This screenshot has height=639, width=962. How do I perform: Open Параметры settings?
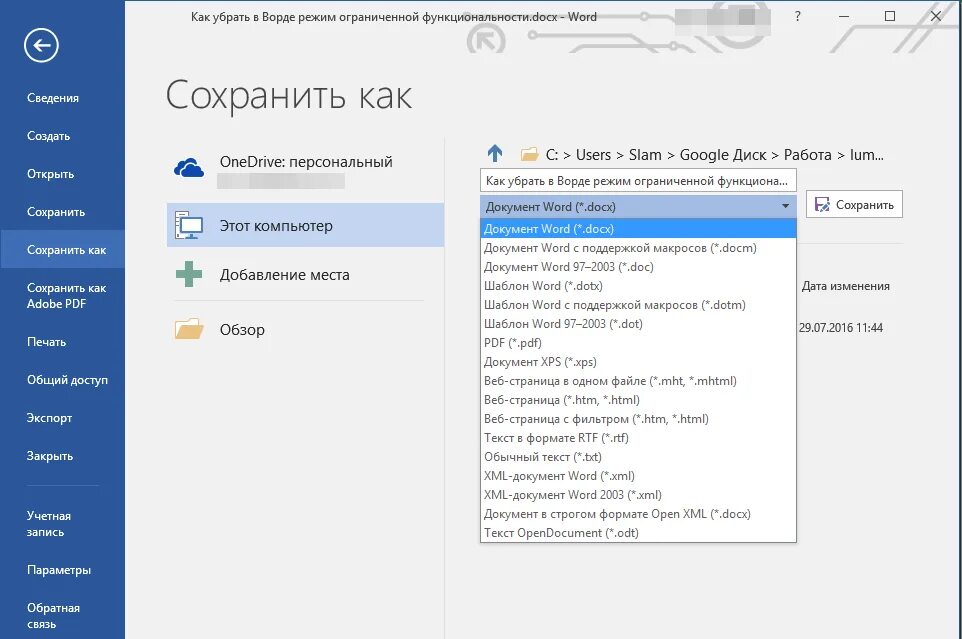pyautogui.click(x=59, y=570)
